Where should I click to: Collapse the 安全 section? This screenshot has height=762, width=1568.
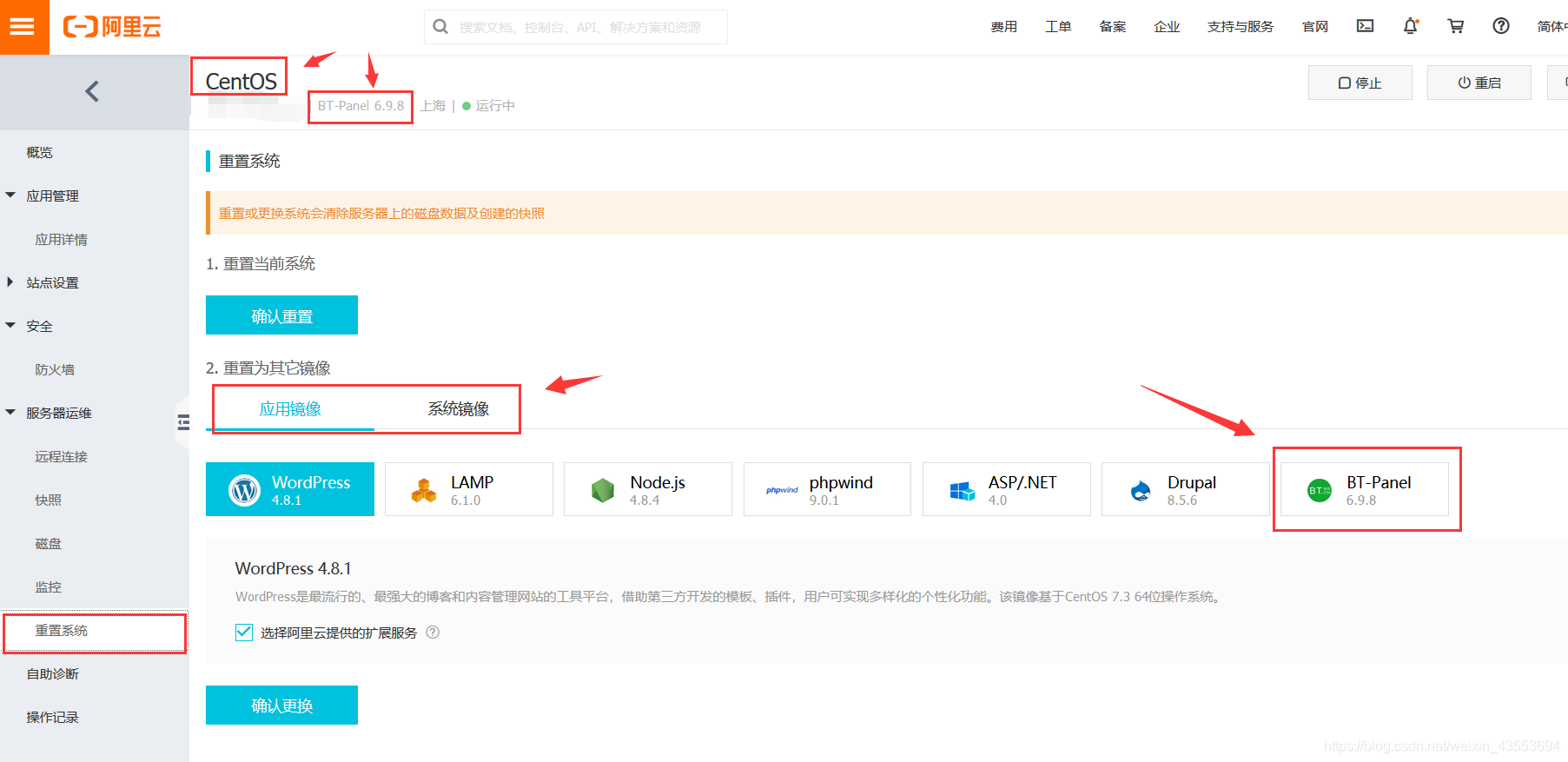click(10, 326)
